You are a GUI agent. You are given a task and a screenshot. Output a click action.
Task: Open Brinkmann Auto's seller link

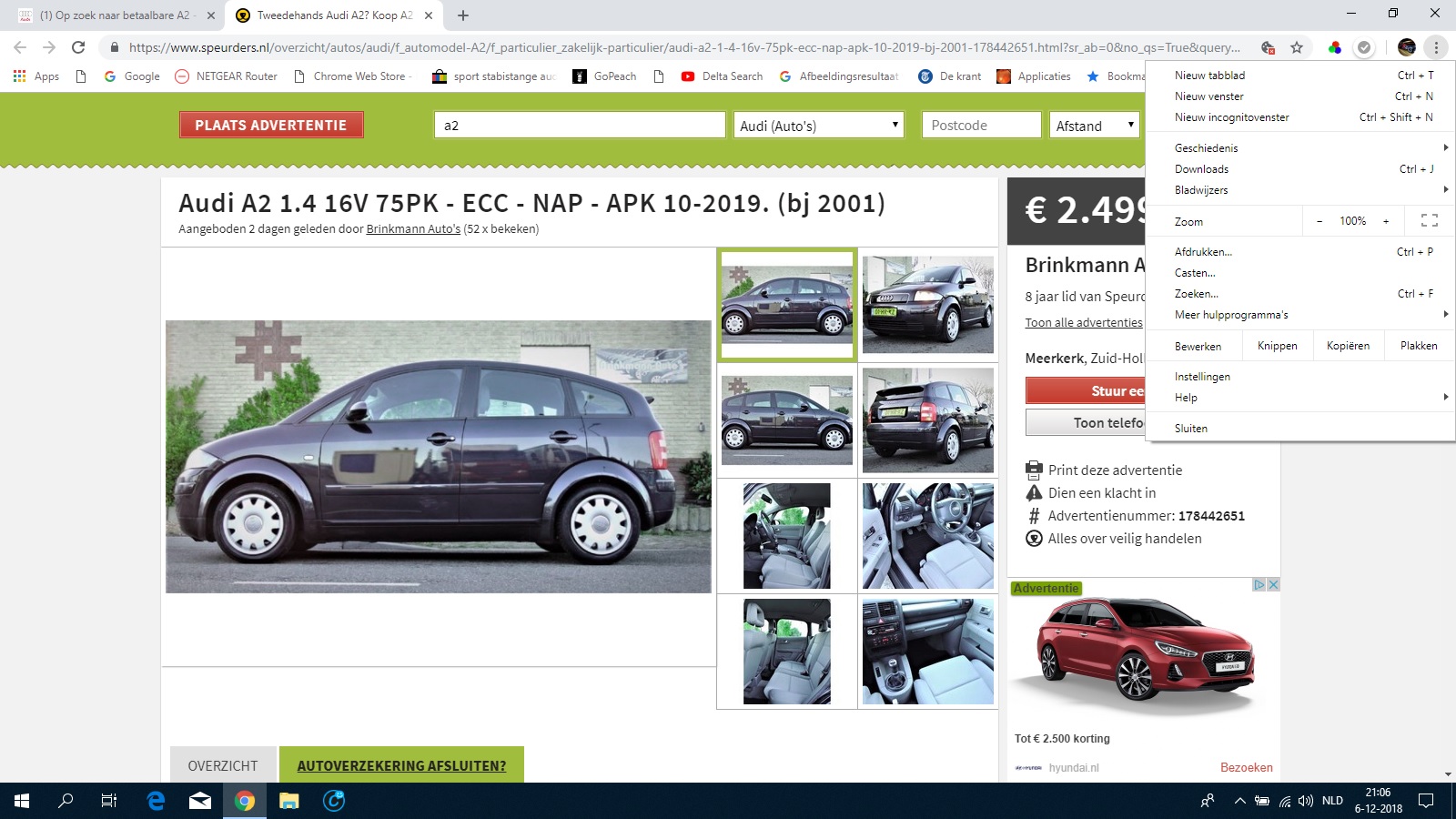[413, 229]
